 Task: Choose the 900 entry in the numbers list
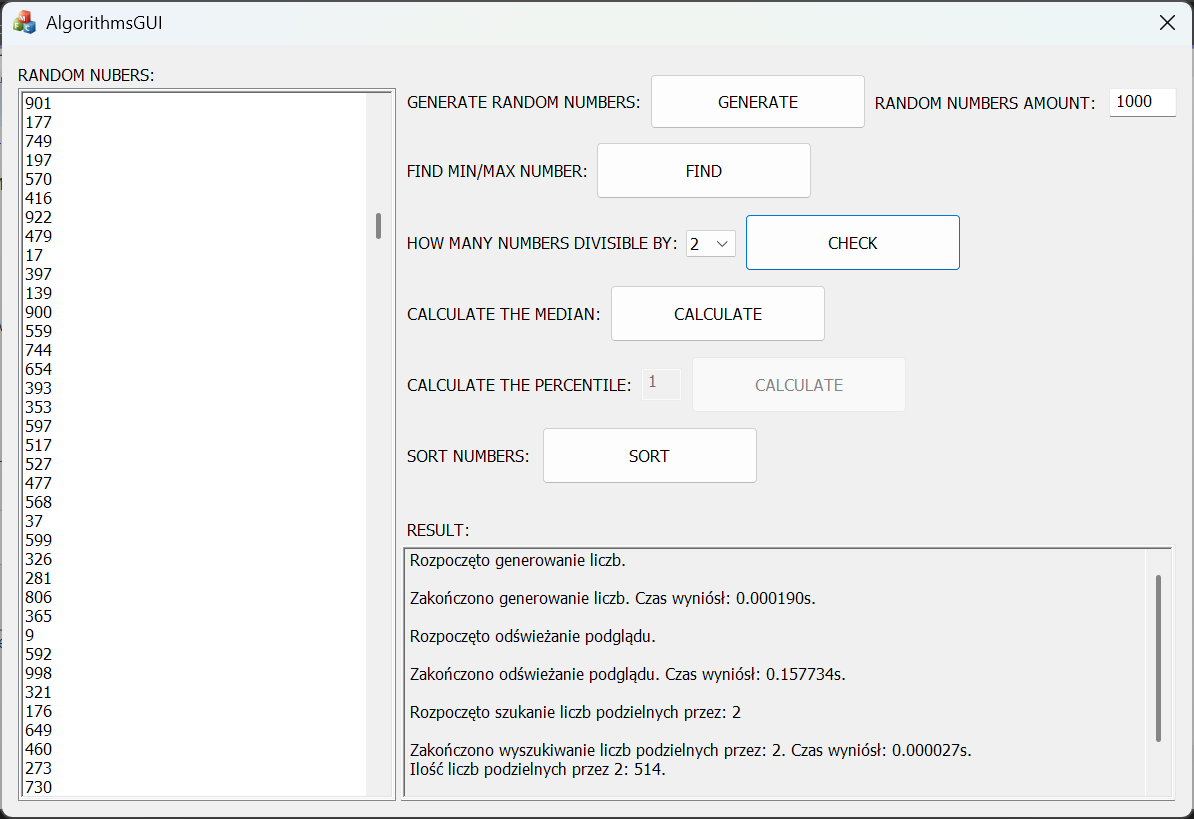pos(39,312)
